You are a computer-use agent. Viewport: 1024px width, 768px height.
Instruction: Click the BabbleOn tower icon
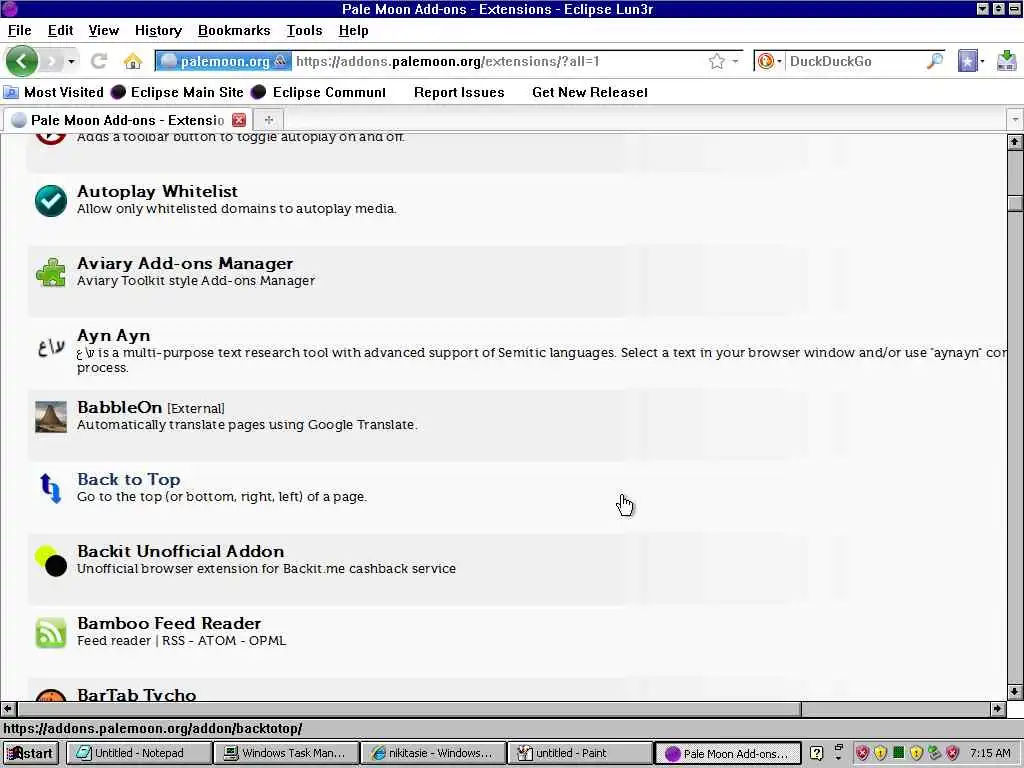[51, 417]
